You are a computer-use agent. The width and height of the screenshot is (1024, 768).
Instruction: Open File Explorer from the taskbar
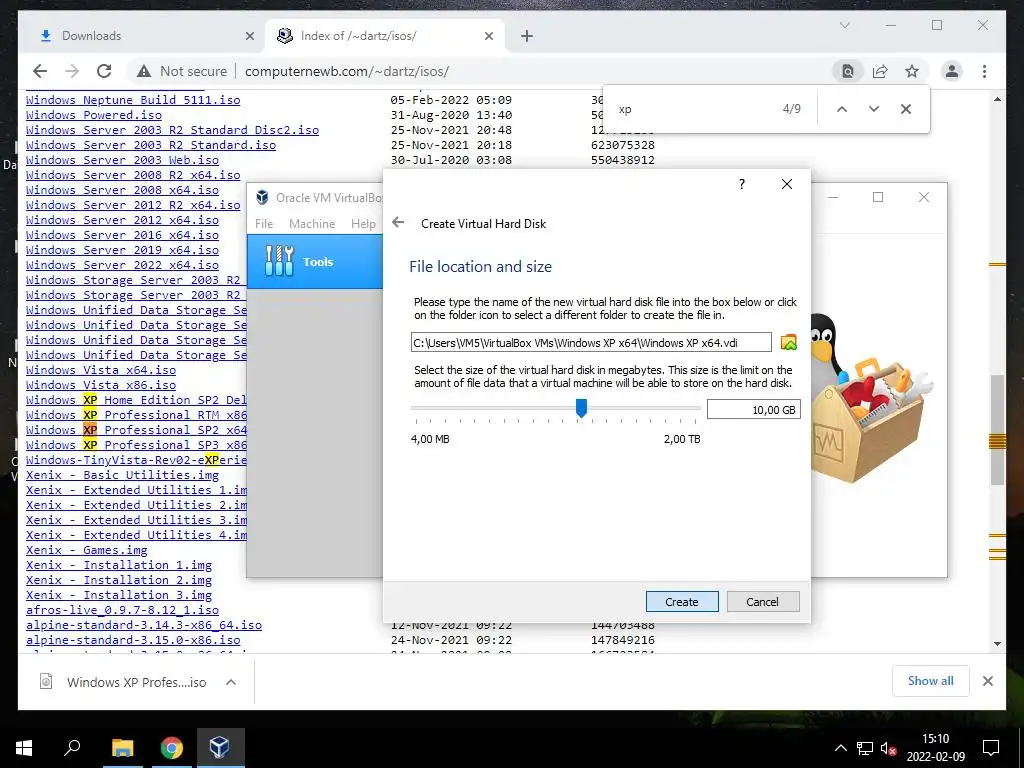(122, 748)
